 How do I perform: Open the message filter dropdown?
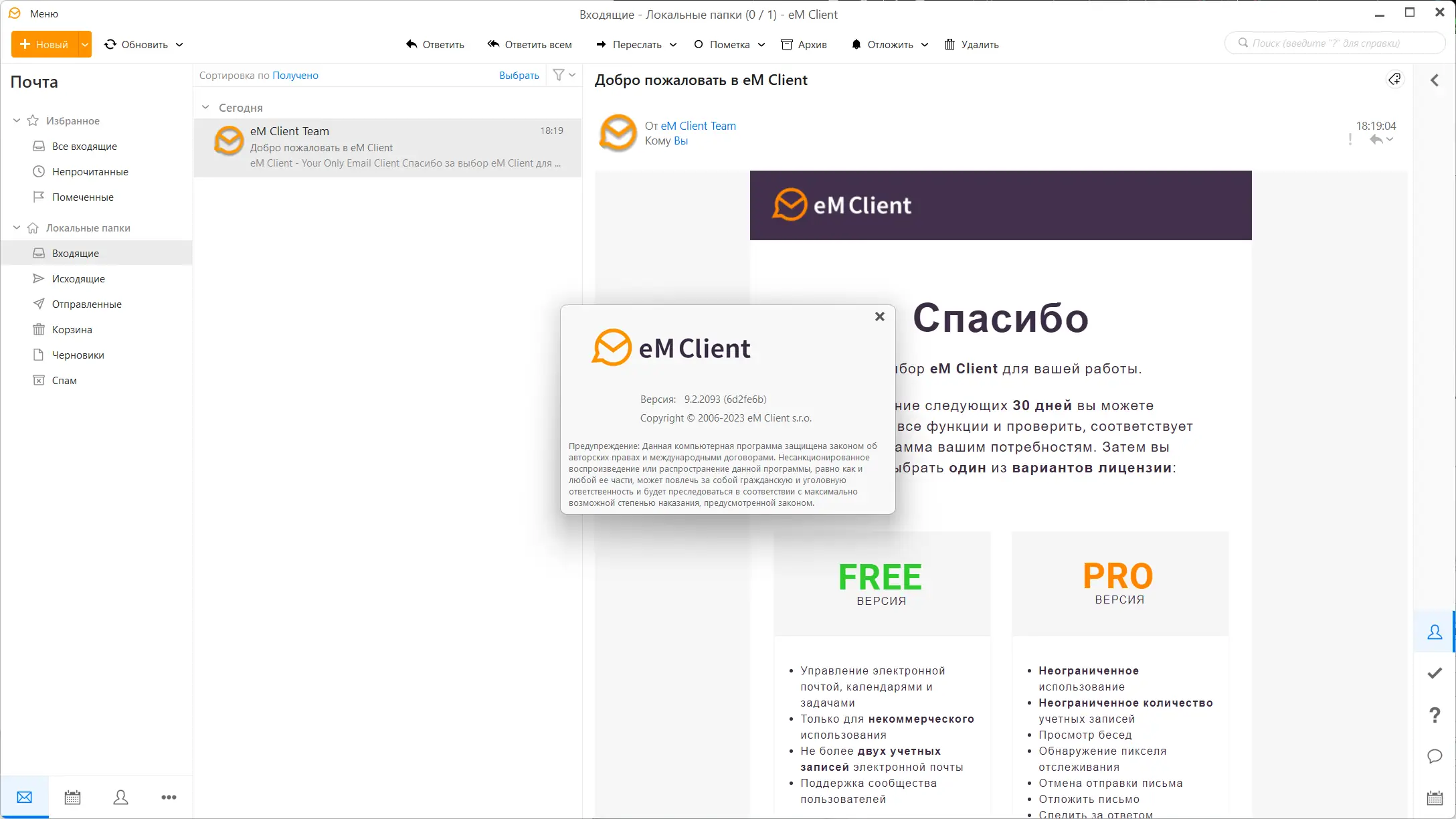click(564, 75)
